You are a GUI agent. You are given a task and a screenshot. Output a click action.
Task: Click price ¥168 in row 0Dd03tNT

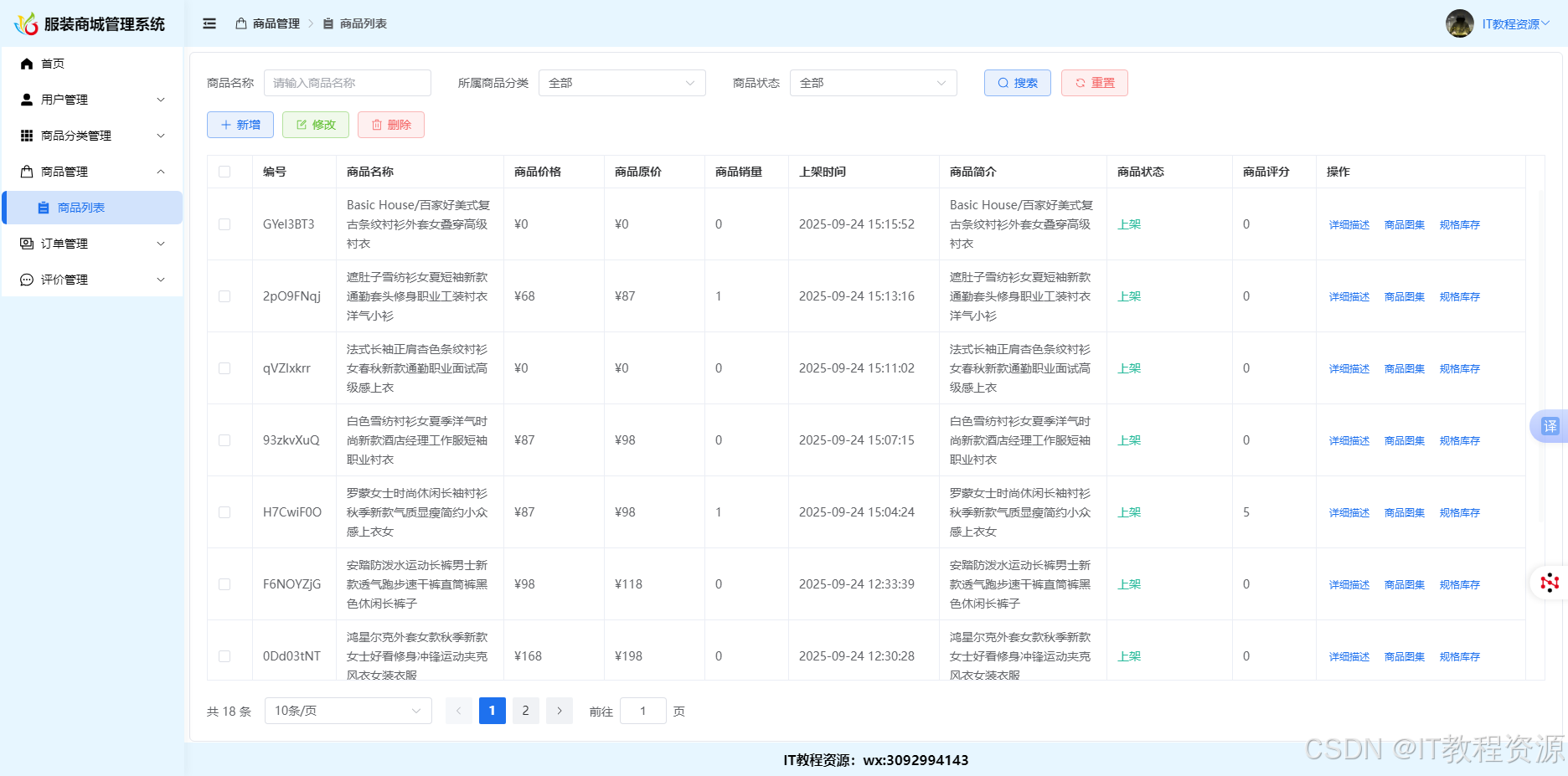pos(528,656)
